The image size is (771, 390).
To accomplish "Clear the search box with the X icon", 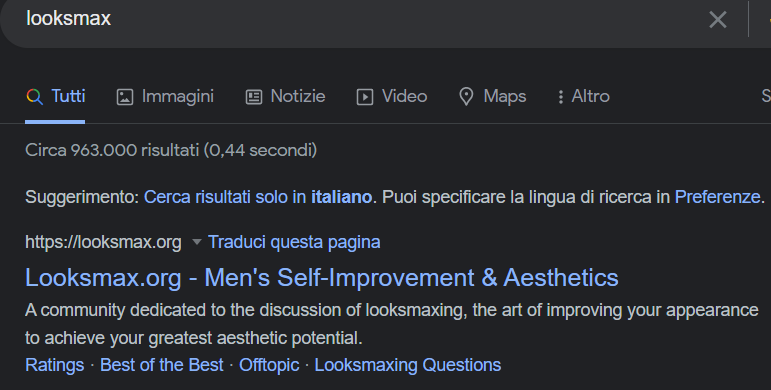I will pyautogui.click(x=717, y=20).
